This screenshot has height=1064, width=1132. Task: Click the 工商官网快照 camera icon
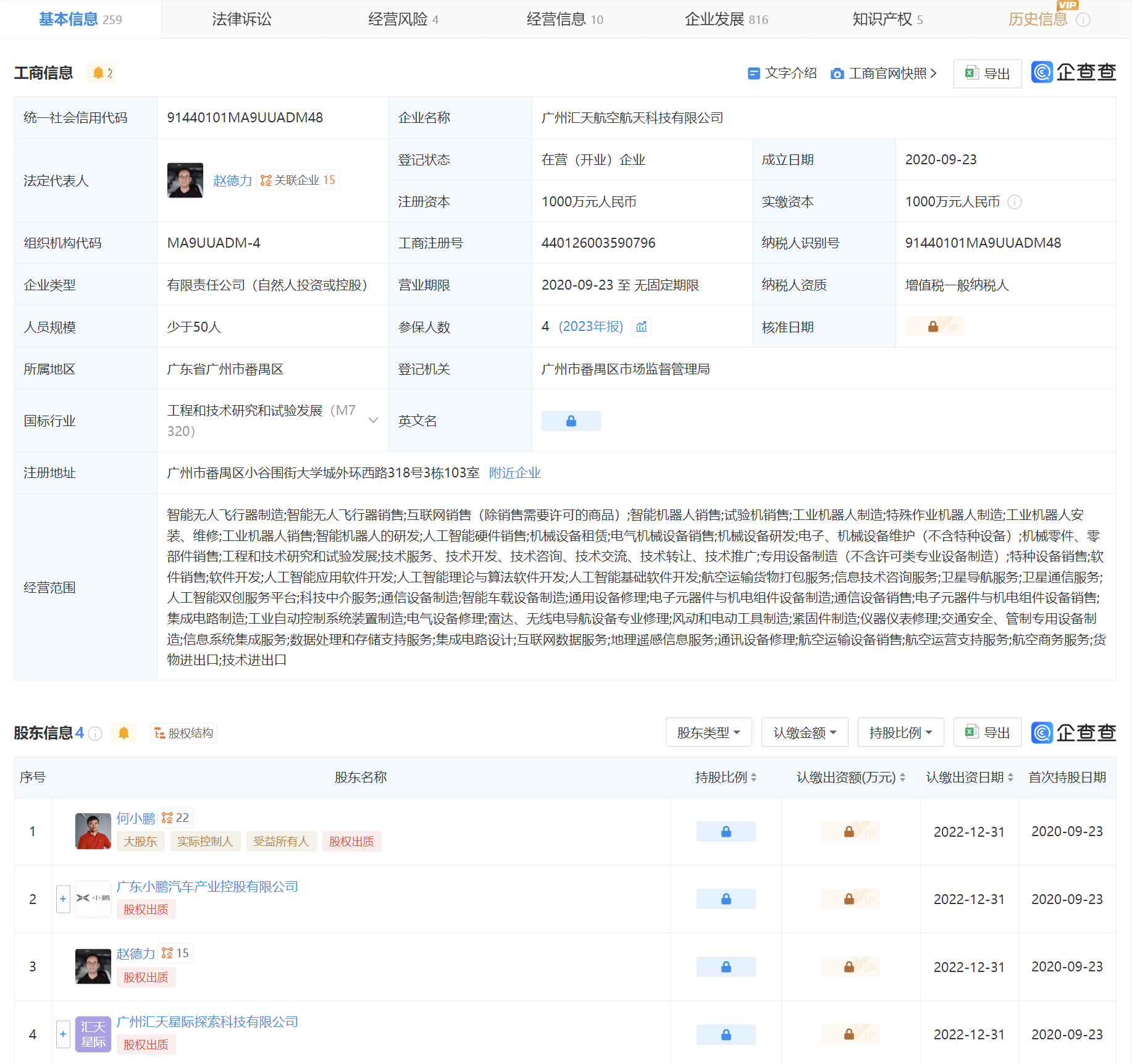837,73
